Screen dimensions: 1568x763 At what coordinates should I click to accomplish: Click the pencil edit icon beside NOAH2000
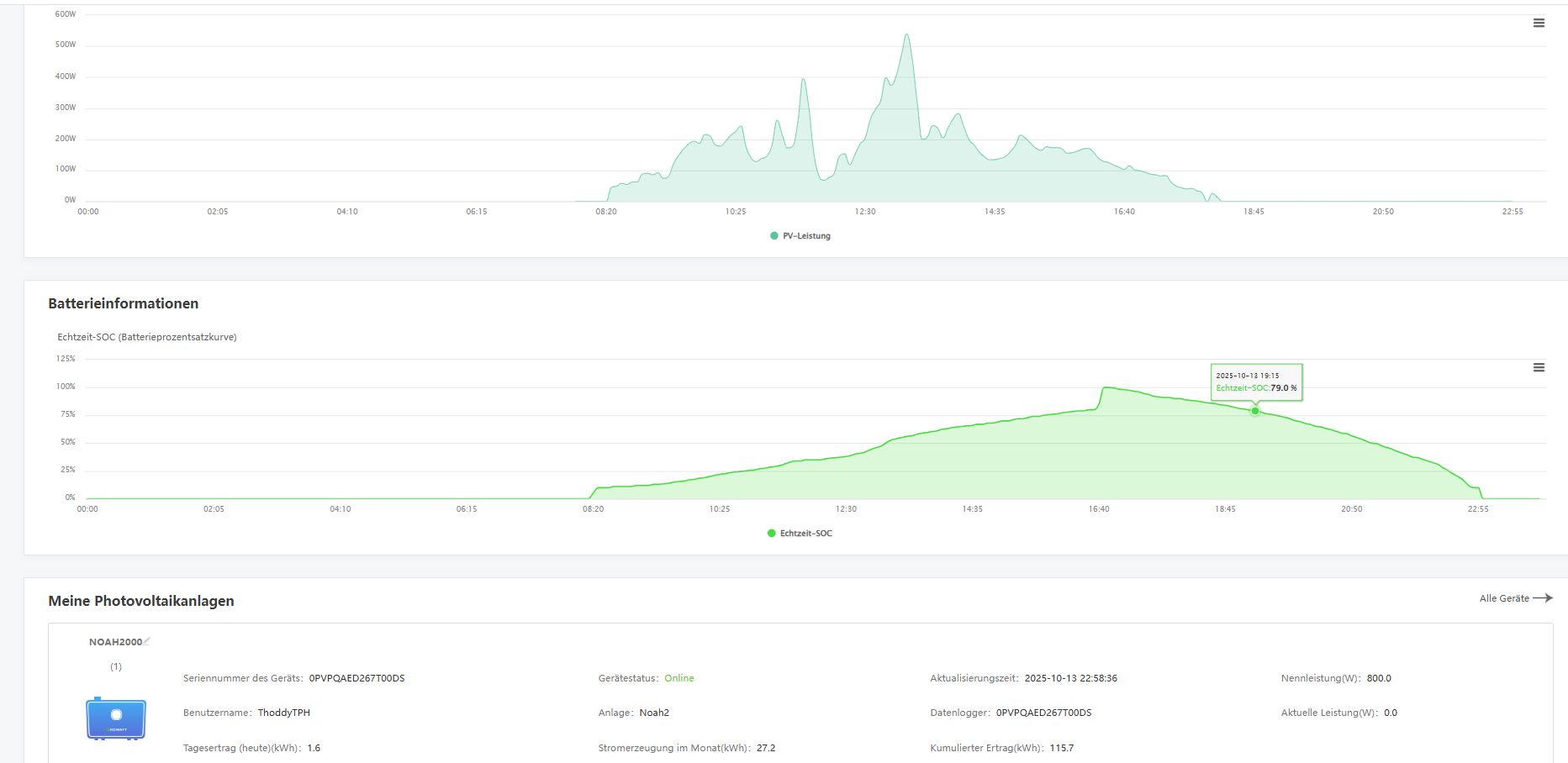coord(147,641)
